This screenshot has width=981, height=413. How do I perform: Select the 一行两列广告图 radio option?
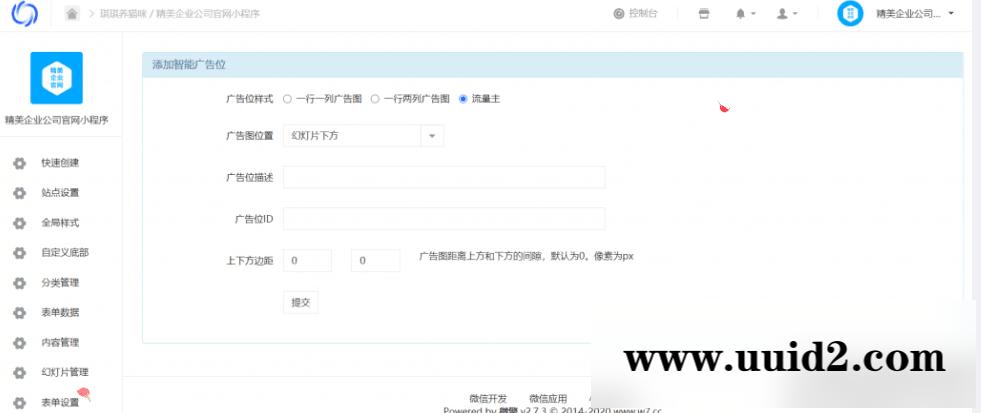375,99
